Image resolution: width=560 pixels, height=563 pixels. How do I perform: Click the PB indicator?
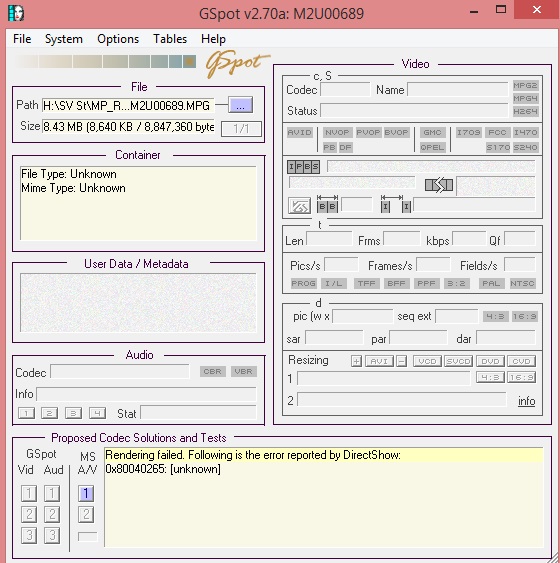tap(329, 147)
